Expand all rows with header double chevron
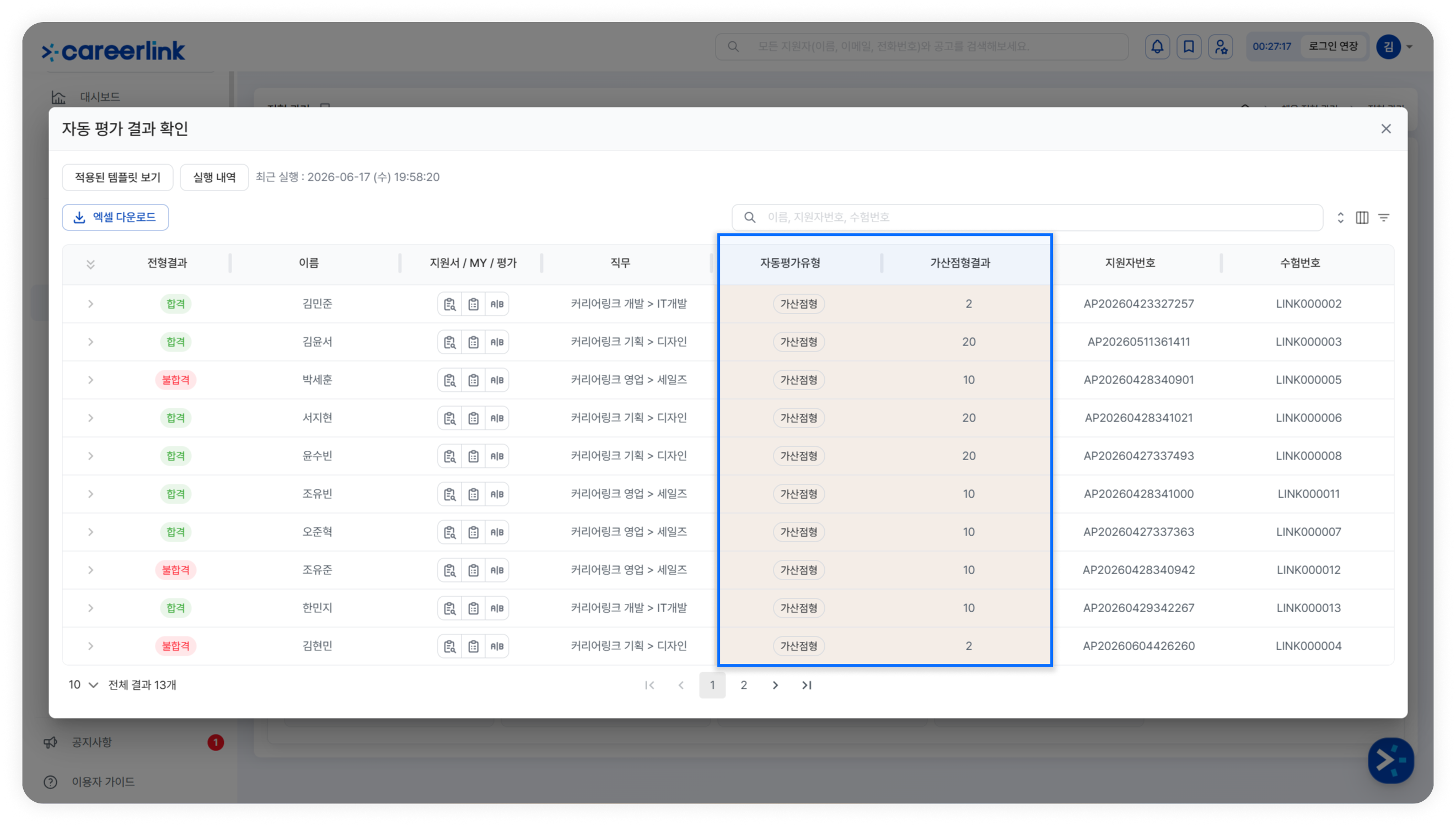Screen dimensions: 1456x826 90,264
